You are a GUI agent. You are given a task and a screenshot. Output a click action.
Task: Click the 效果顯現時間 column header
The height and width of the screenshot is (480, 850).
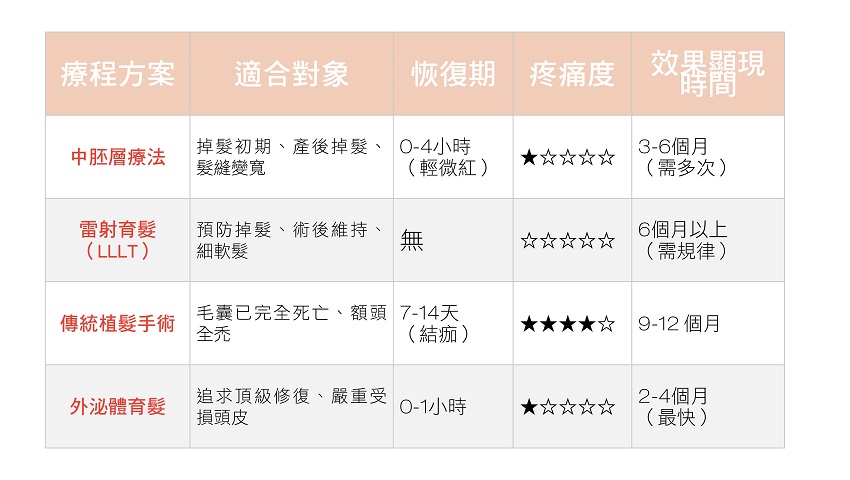707,75
